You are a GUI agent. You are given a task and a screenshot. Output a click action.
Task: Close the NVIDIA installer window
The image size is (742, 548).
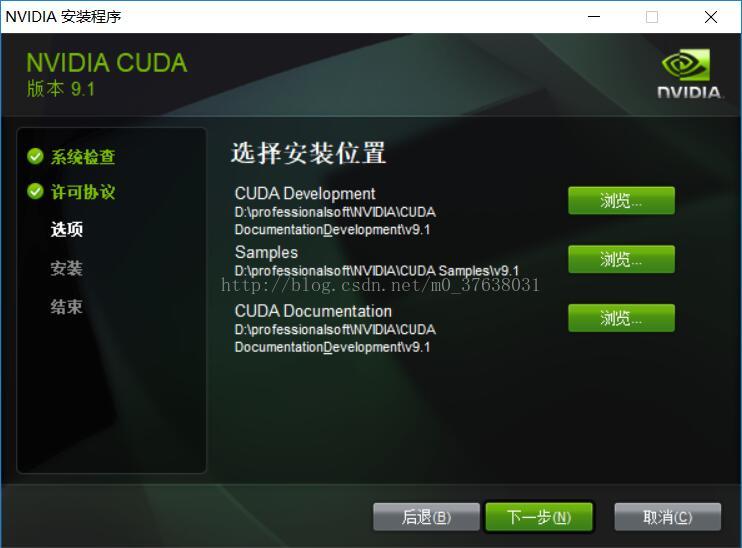pos(710,17)
